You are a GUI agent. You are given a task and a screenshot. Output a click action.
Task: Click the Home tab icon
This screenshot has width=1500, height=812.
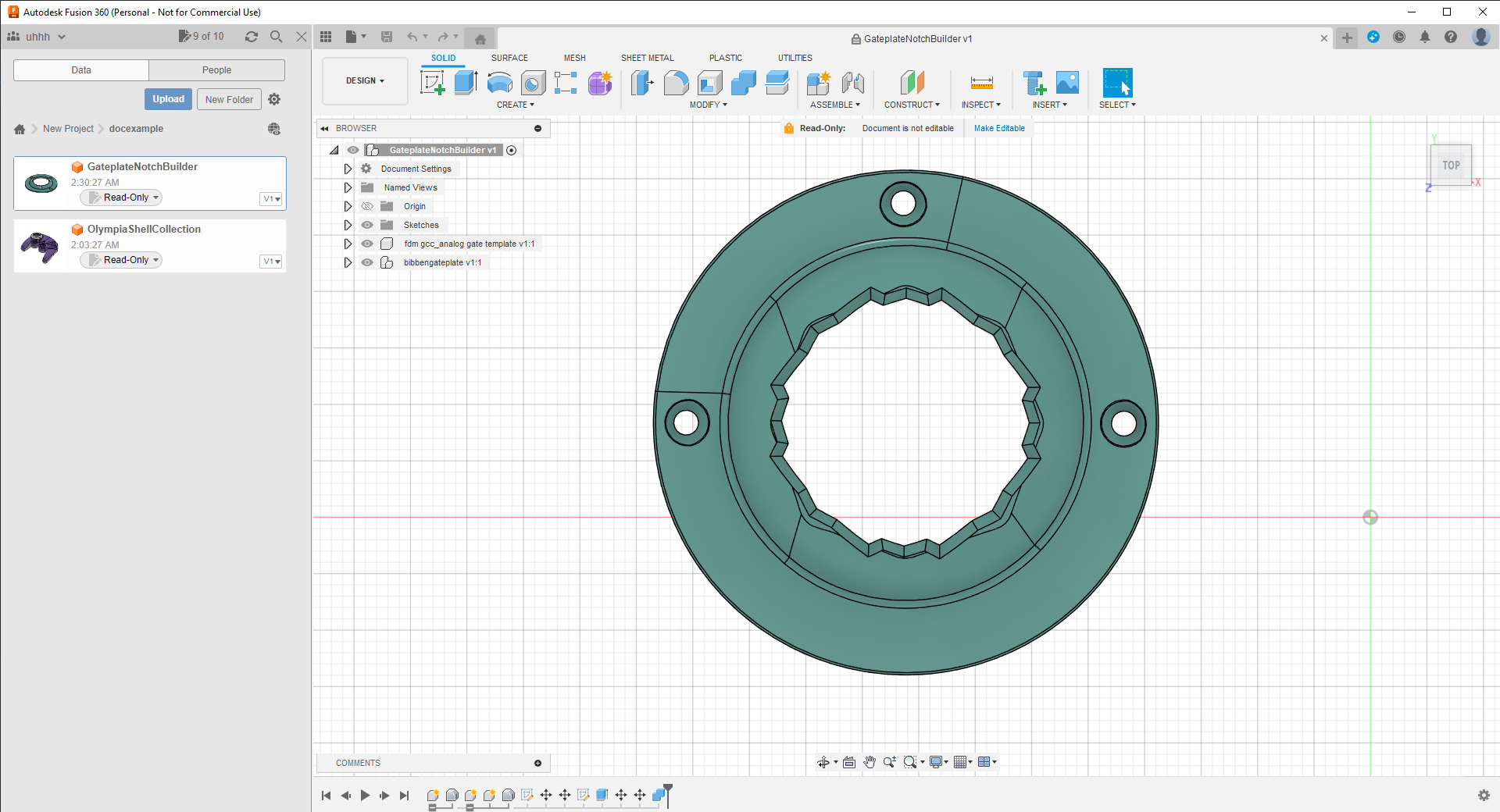tap(480, 38)
